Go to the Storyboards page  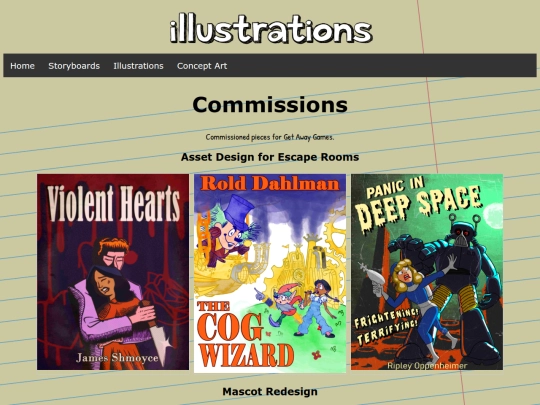tap(74, 66)
